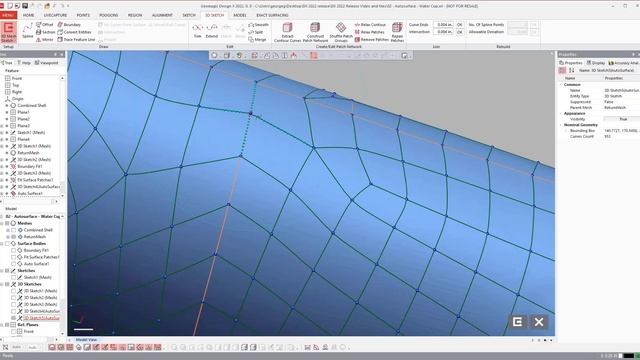The height and width of the screenshot is (360, 640).
Task: Select the Boundary tool
Action: pos(69,24)
